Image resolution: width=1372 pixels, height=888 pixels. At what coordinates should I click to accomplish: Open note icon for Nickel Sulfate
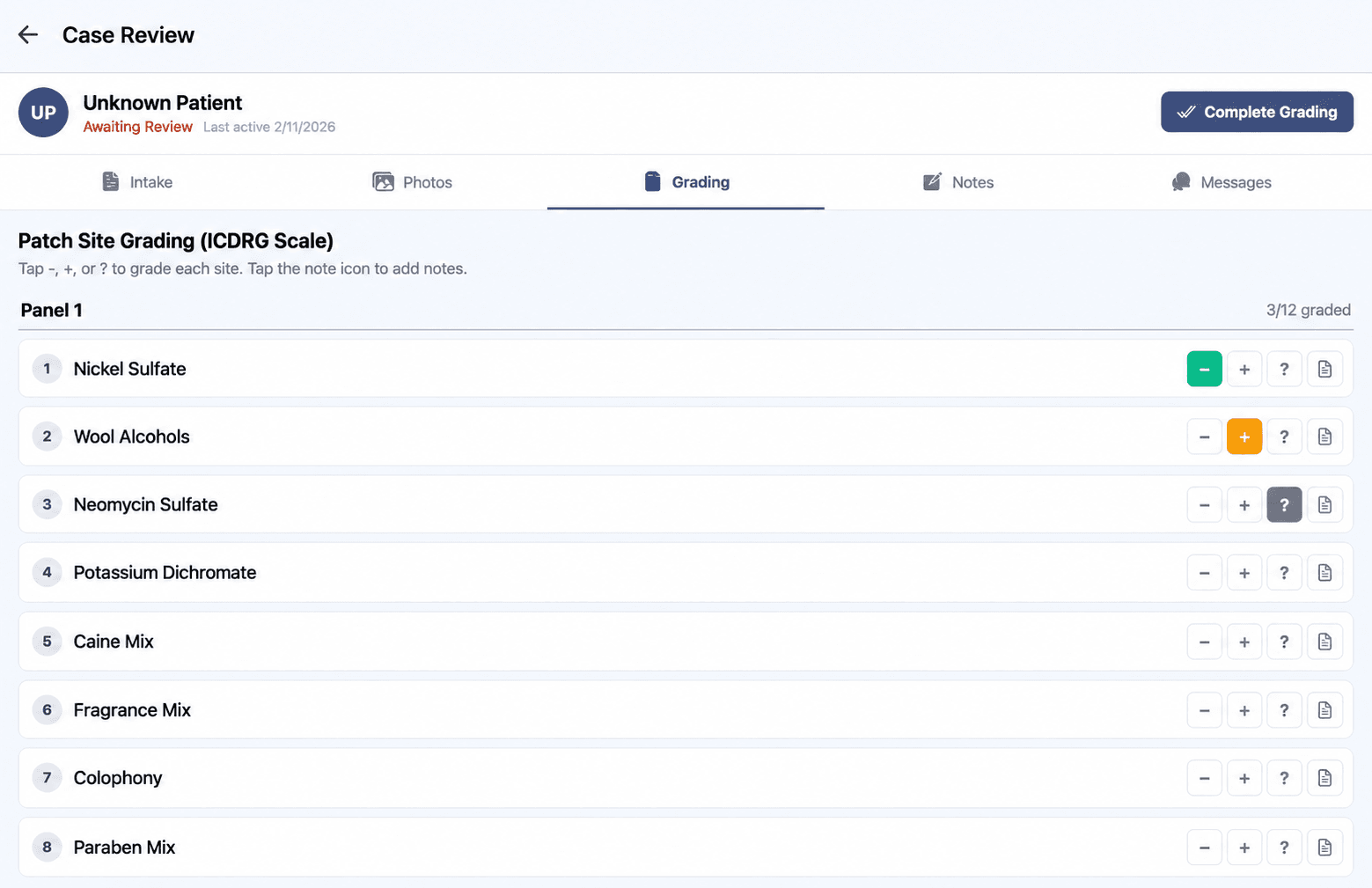click(1324, 369)
